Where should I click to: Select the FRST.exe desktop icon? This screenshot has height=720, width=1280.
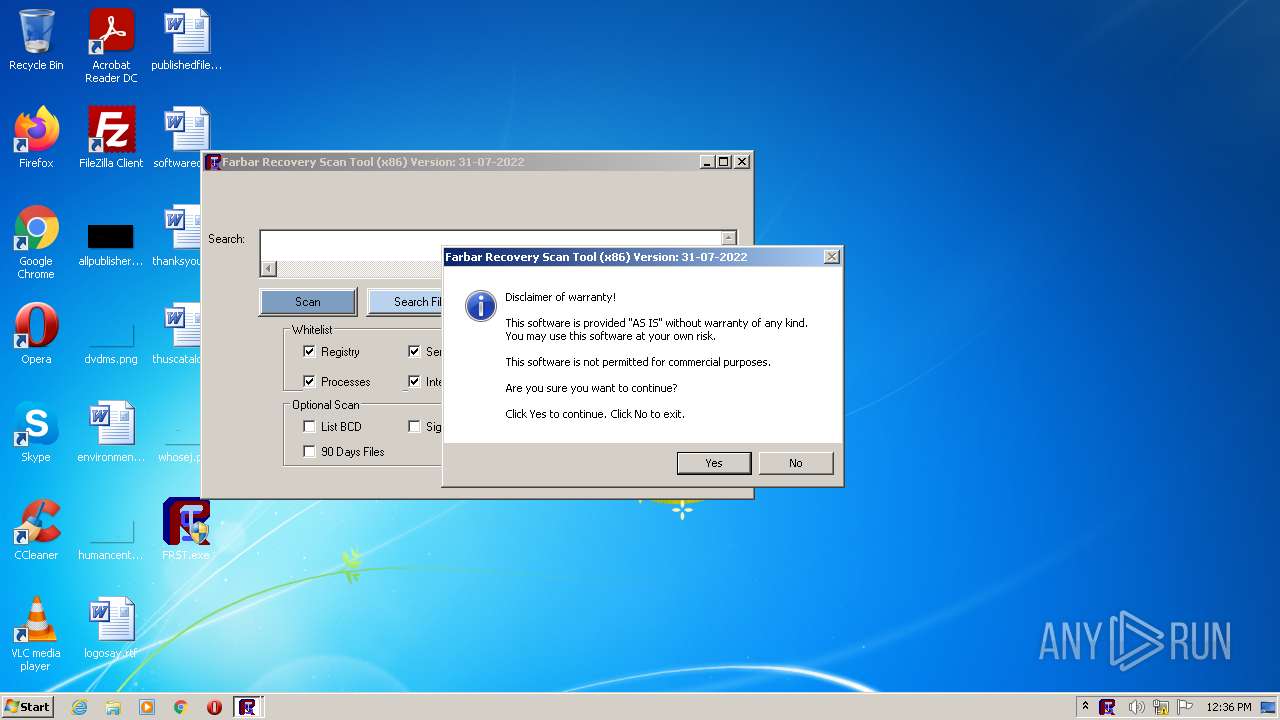click(x=187, y=530)
